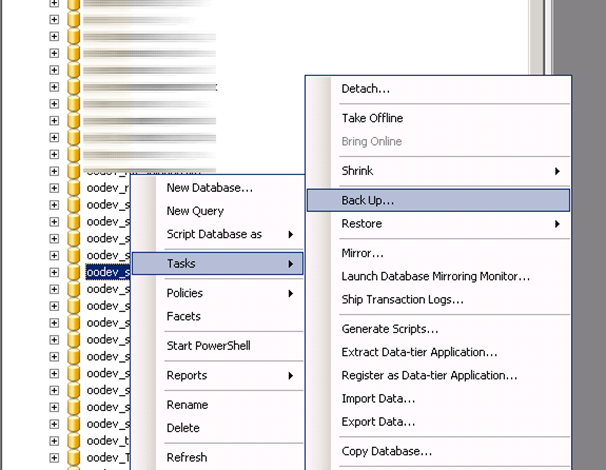This screenshot has height=470, width=606.
Task: Choose Mirror... from Tasks
Action: click(438, 253)
